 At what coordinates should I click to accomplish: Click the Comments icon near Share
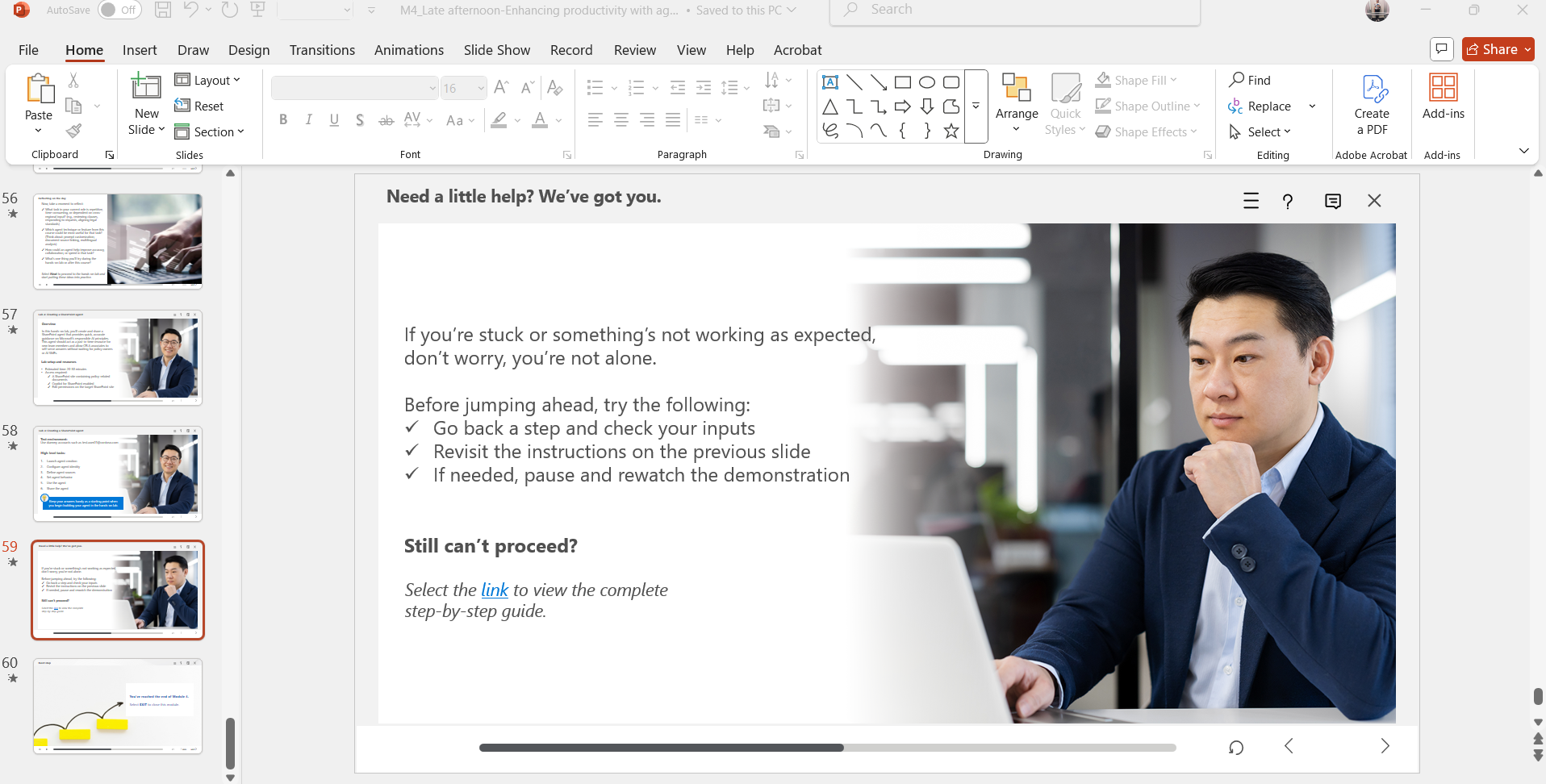[1442, 49]
